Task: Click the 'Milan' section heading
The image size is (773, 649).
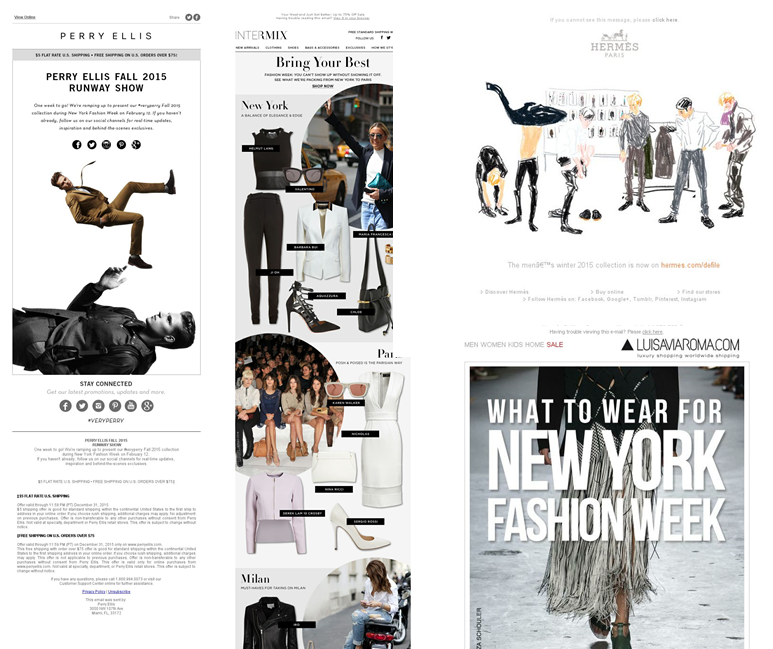Action: pyautogui.click(x=255, y=578)
